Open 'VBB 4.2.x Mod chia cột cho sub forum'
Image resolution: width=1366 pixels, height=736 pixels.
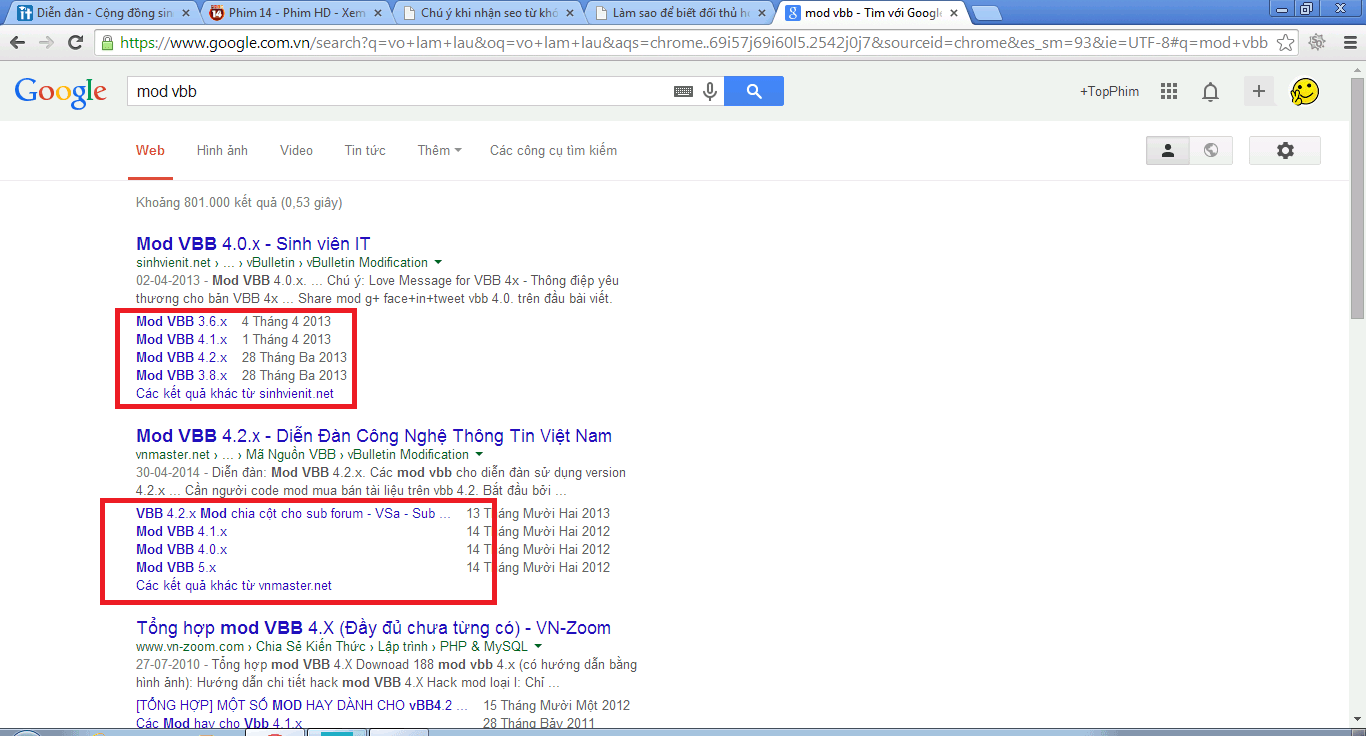pyautogui.click(x=293, y=513)
